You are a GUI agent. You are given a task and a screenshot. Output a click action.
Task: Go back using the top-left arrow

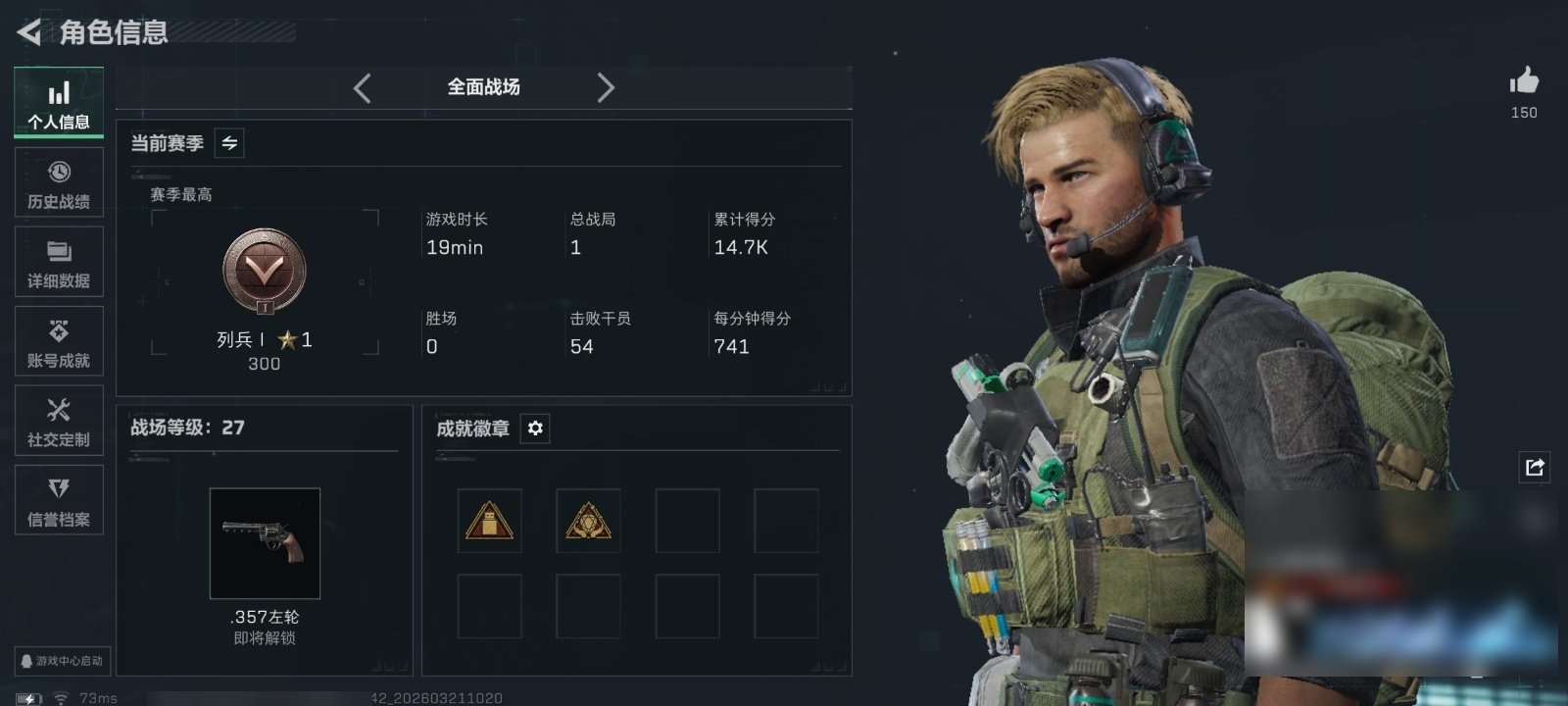28,32
